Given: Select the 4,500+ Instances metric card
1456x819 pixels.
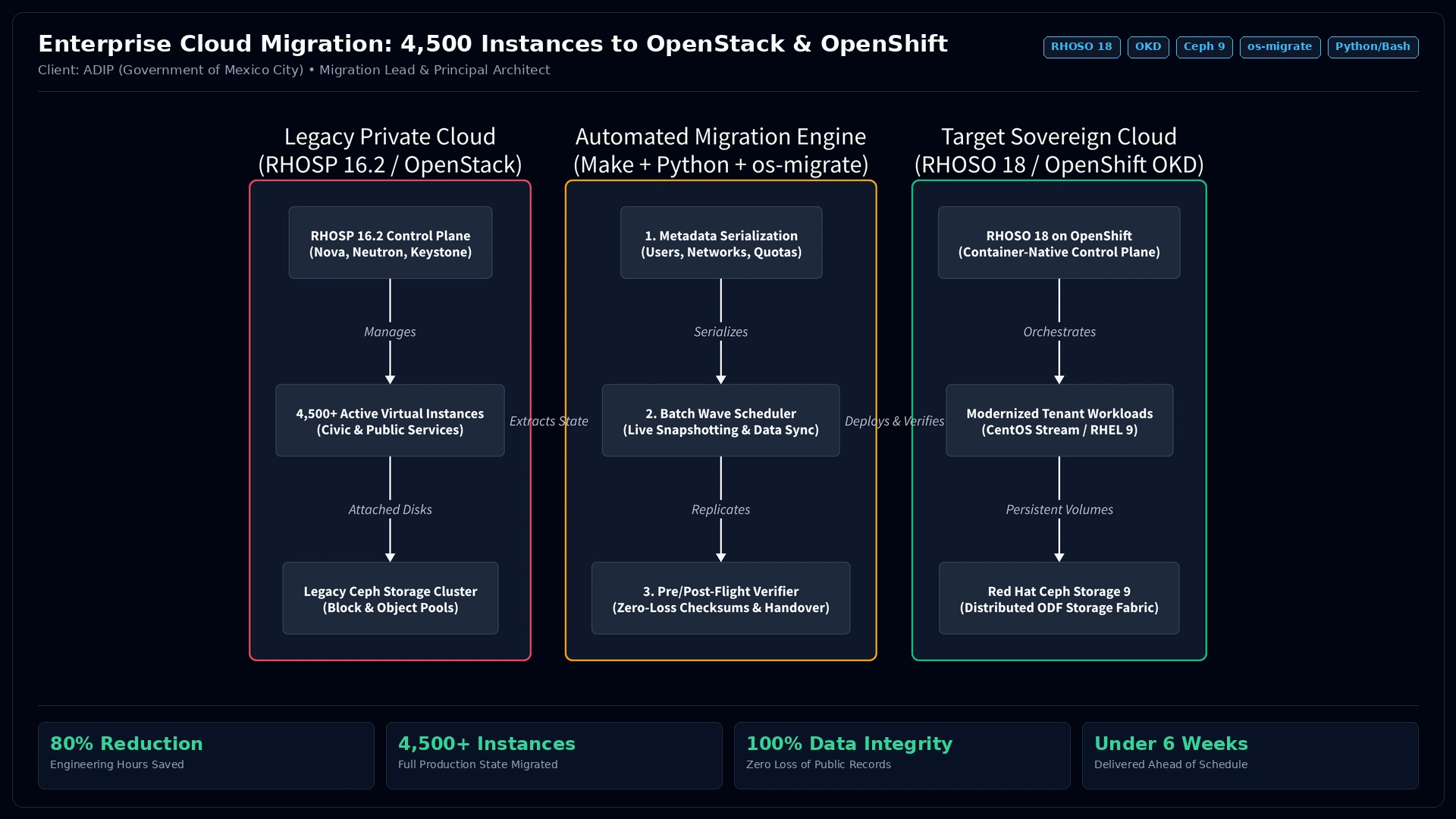Looking at the screenshot, I should pos(554,755).
